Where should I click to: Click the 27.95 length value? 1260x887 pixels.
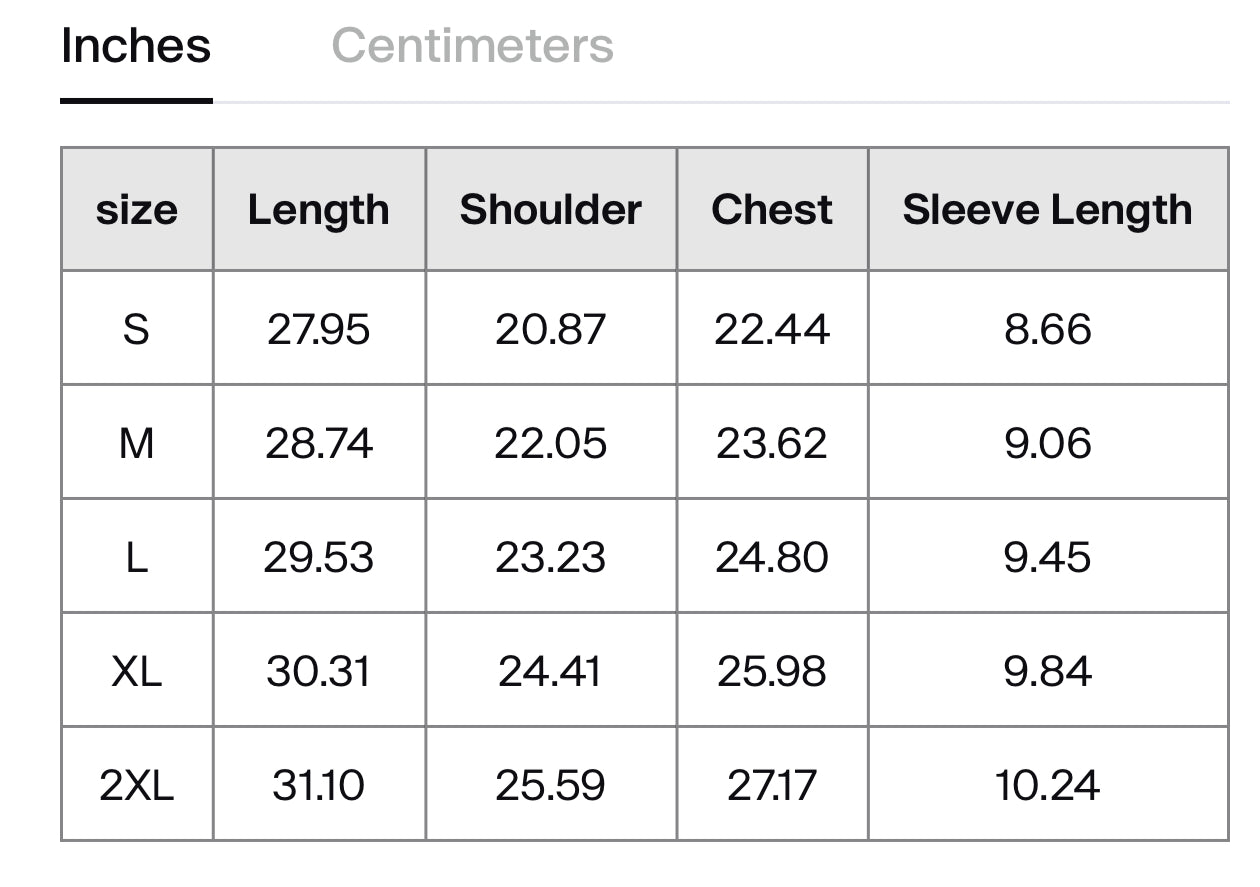click(319, 329)
